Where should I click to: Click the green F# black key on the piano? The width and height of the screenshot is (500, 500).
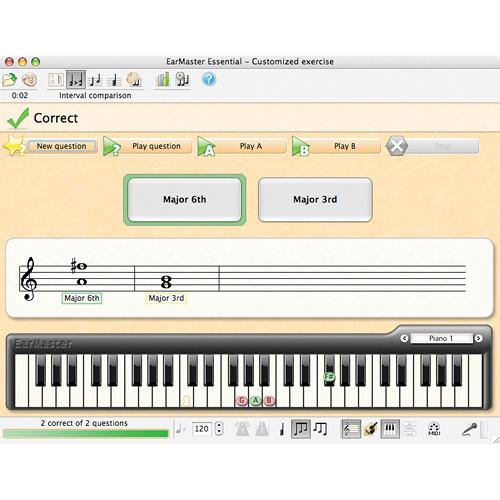point(329,377)
